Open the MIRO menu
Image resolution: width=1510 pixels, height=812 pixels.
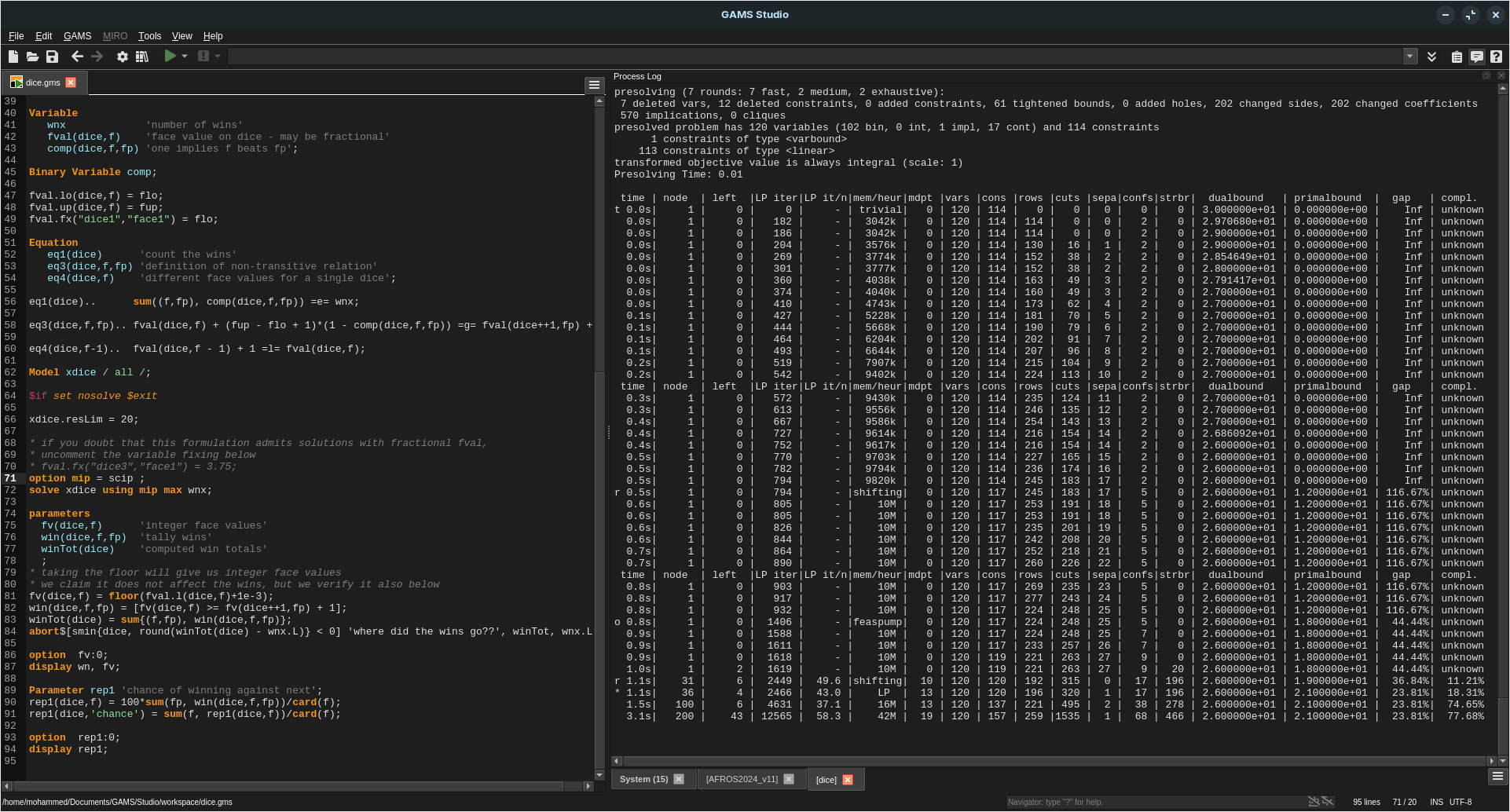(x=115, y=36)
